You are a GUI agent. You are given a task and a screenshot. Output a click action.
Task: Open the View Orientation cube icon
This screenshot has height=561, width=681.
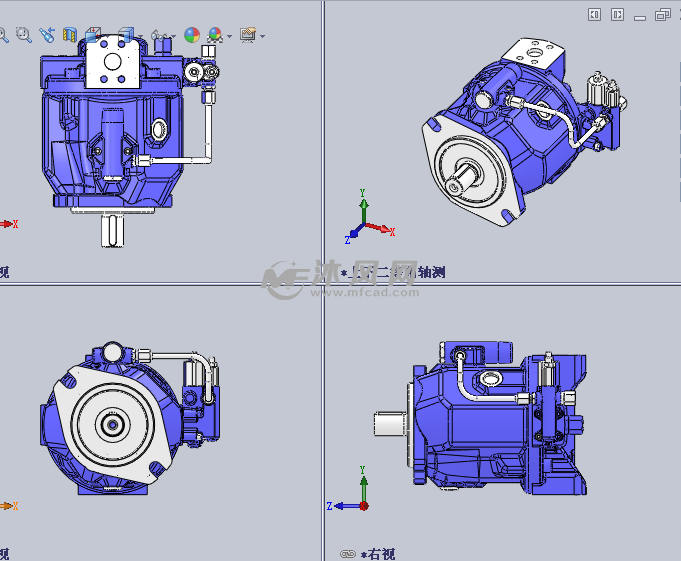(93, 35)
